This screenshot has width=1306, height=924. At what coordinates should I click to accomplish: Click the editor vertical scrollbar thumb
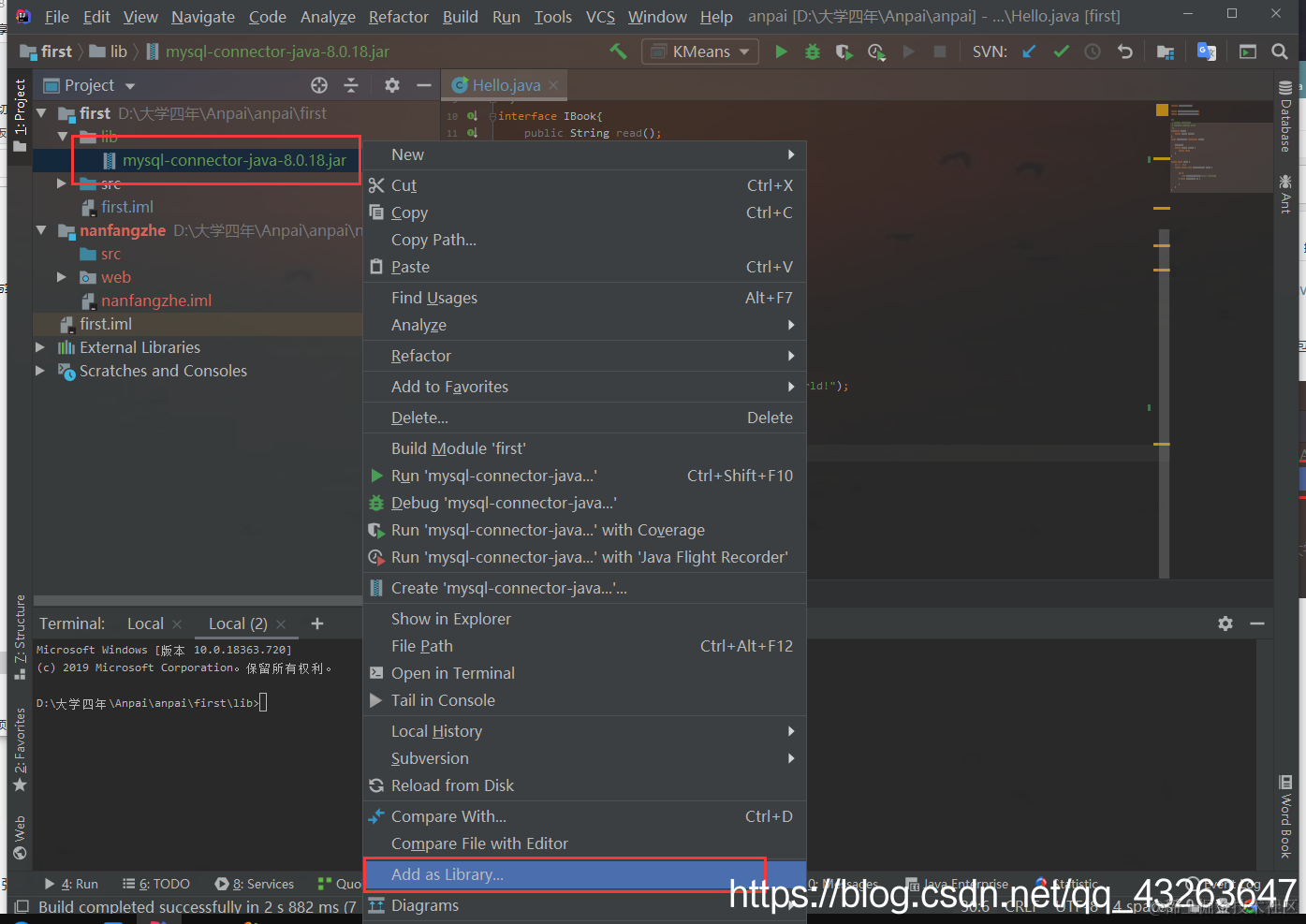point(1164,403)
